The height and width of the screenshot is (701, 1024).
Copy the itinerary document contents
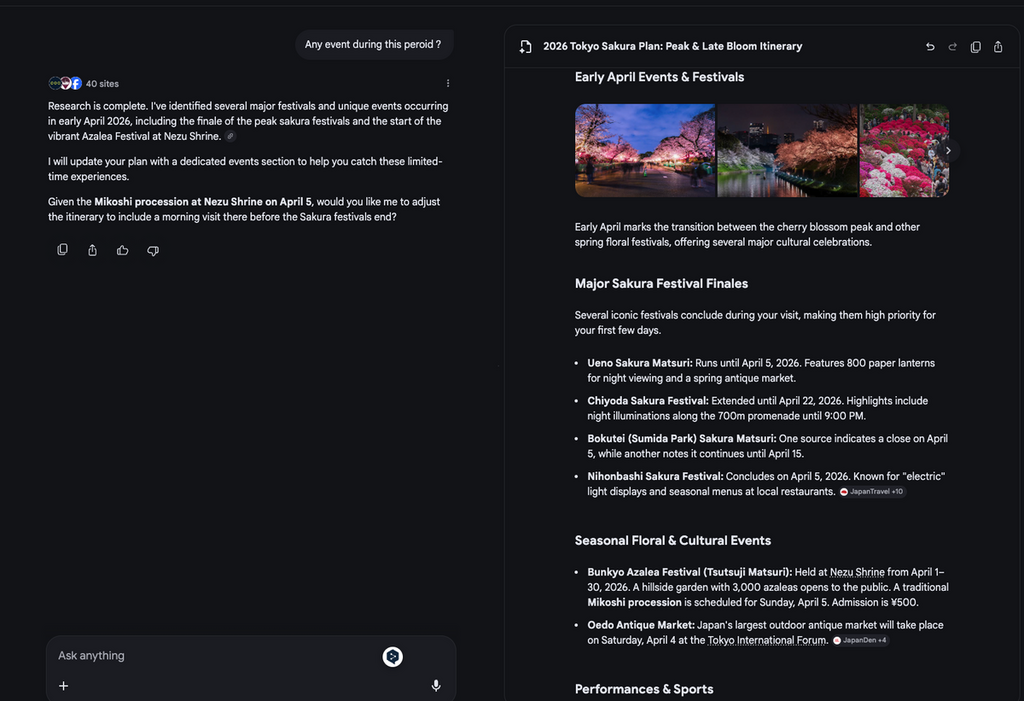975,47
